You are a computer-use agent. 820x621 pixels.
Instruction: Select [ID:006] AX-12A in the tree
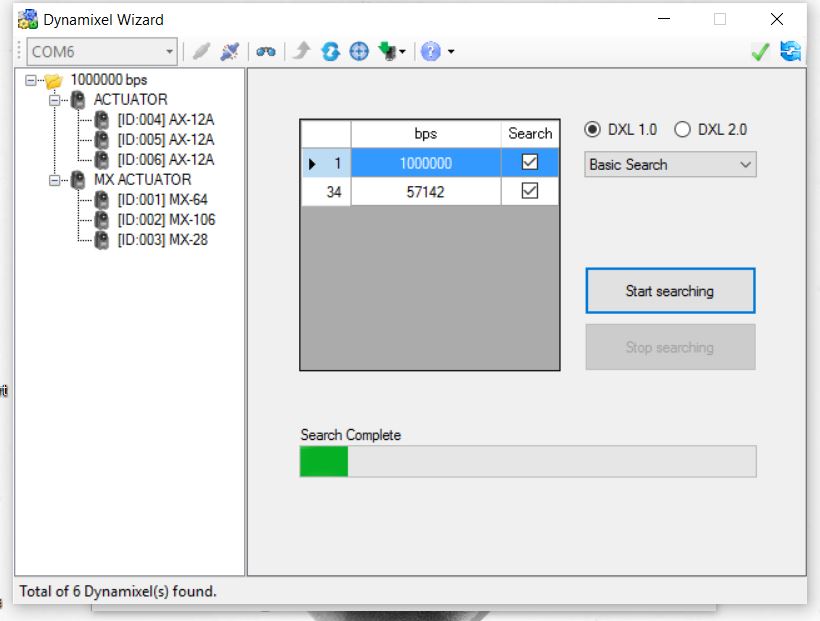(x=166, y=160)
